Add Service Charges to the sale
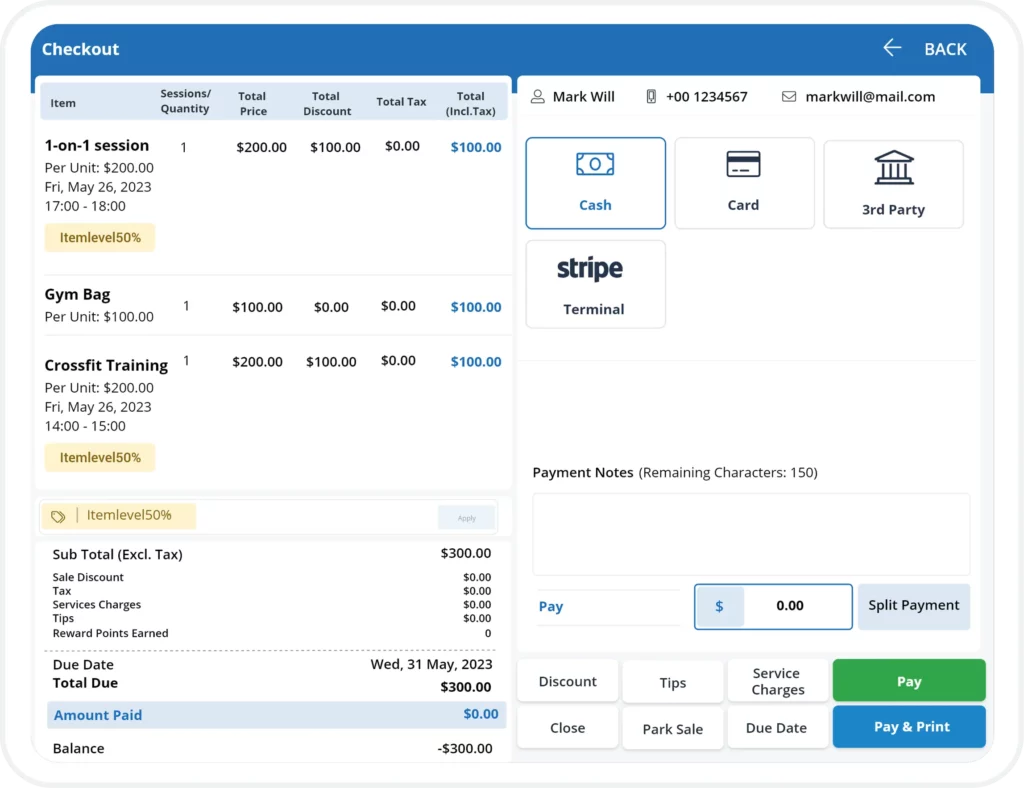Screen dimensions: 1024x788 coord(777,682)
